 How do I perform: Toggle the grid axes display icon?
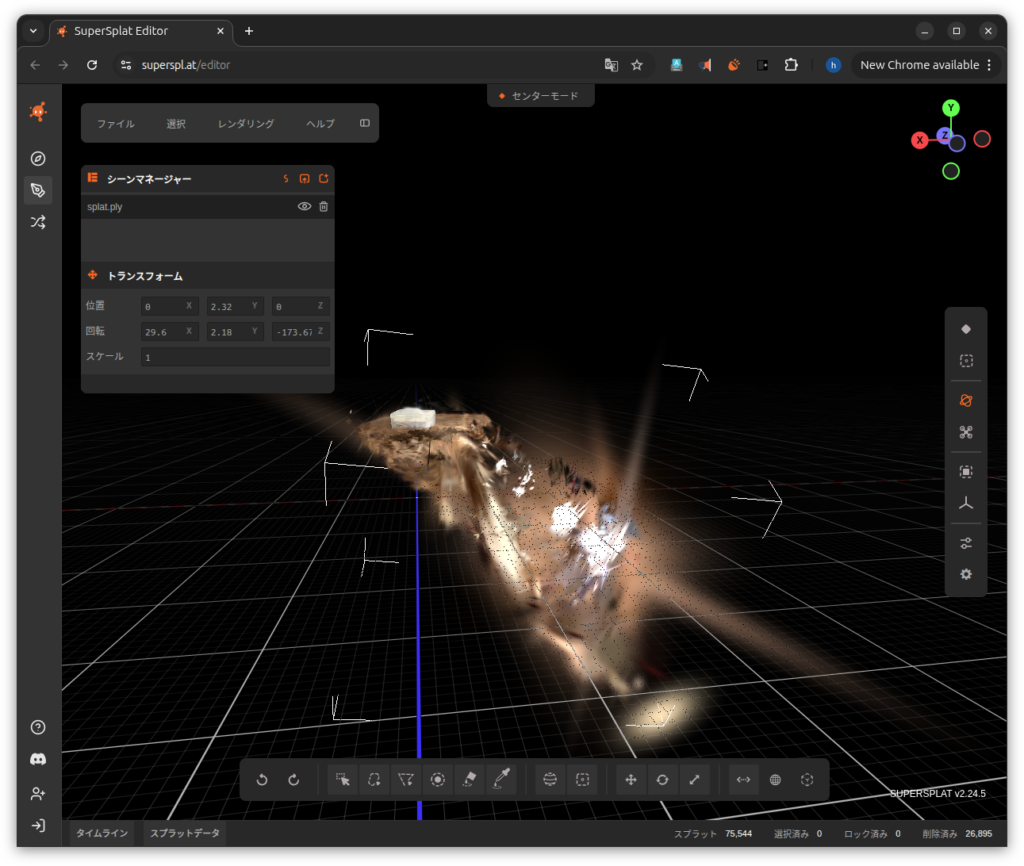966,505
